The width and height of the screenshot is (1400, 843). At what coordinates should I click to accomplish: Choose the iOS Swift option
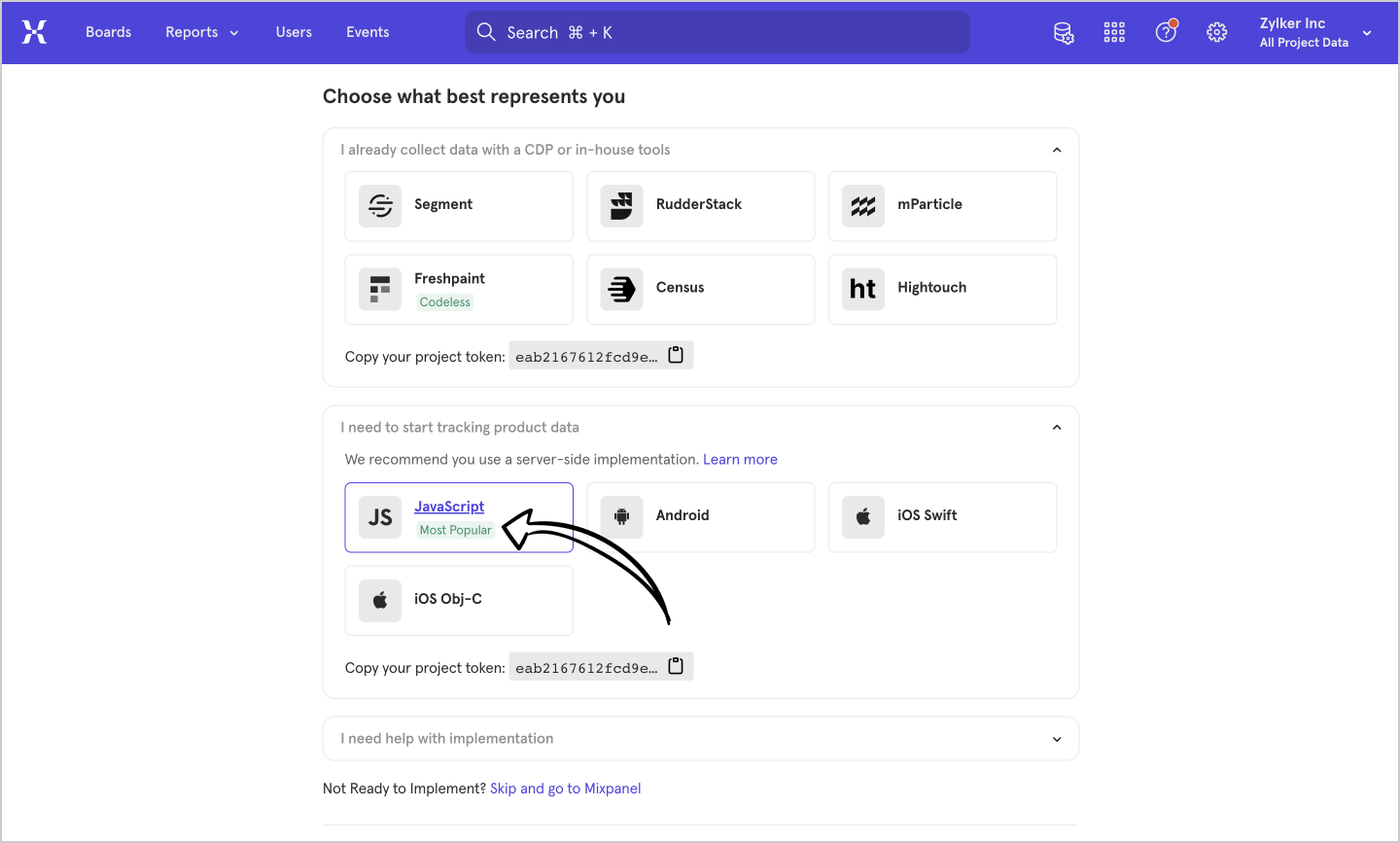point(942,517)
